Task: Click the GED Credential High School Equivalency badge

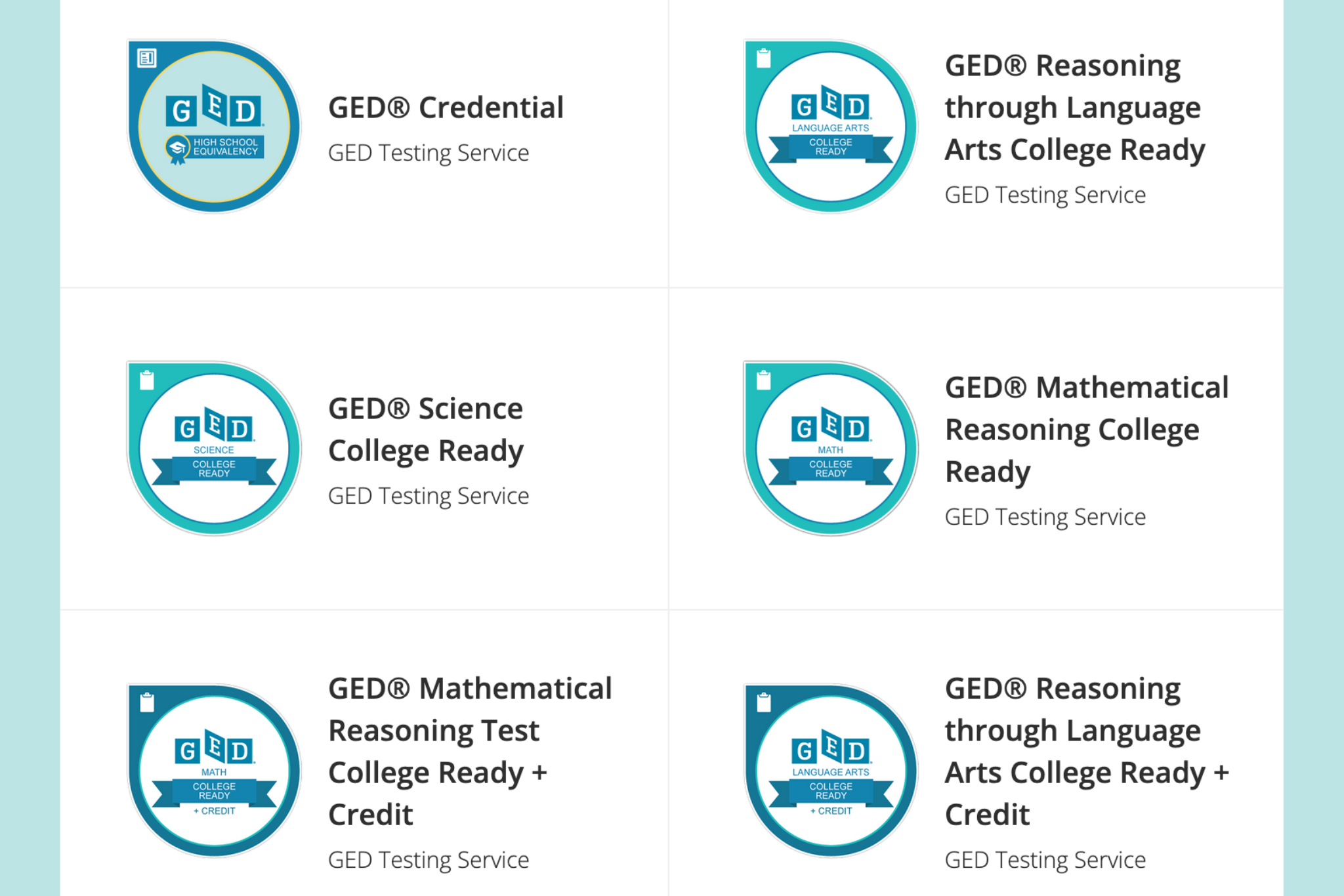Action: pos(214,127)
